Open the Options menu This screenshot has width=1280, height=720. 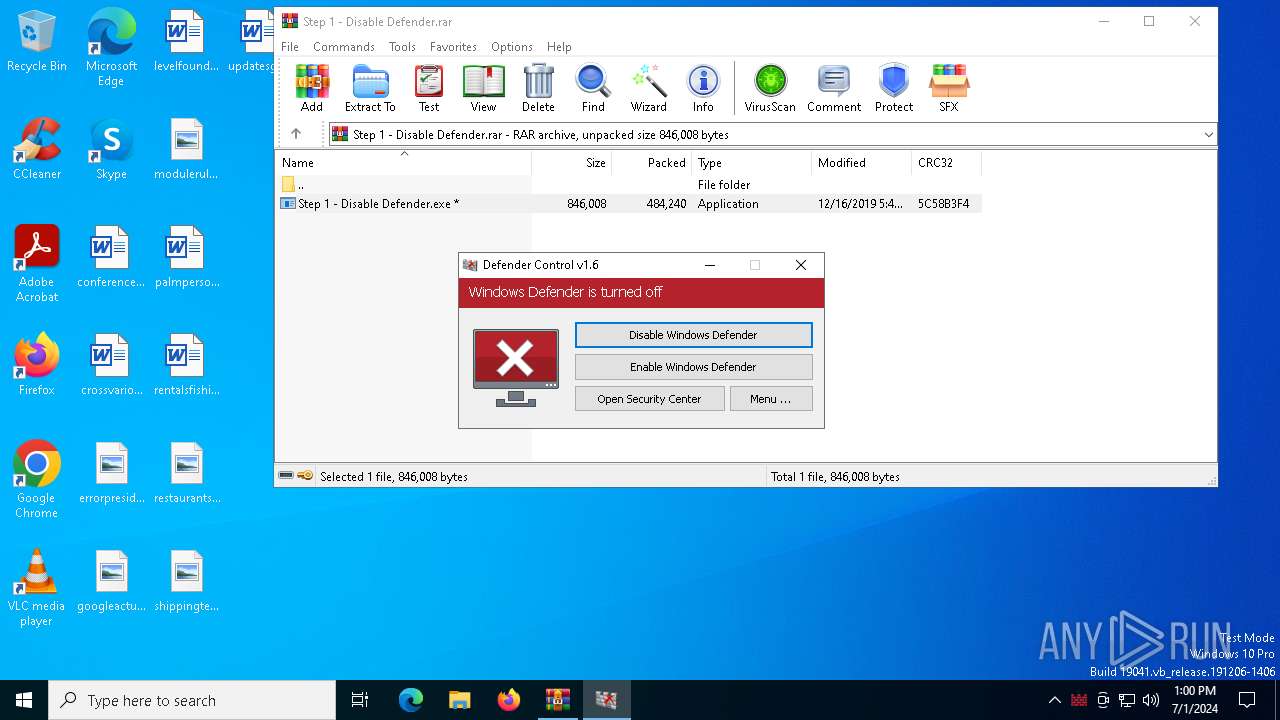coord(512,47)
